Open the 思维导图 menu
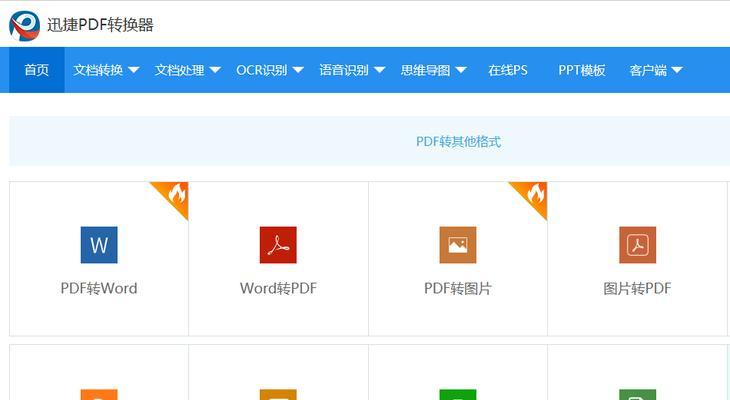Image resolution: width=730 pixels, height=400 pixels. click(426, 70)
